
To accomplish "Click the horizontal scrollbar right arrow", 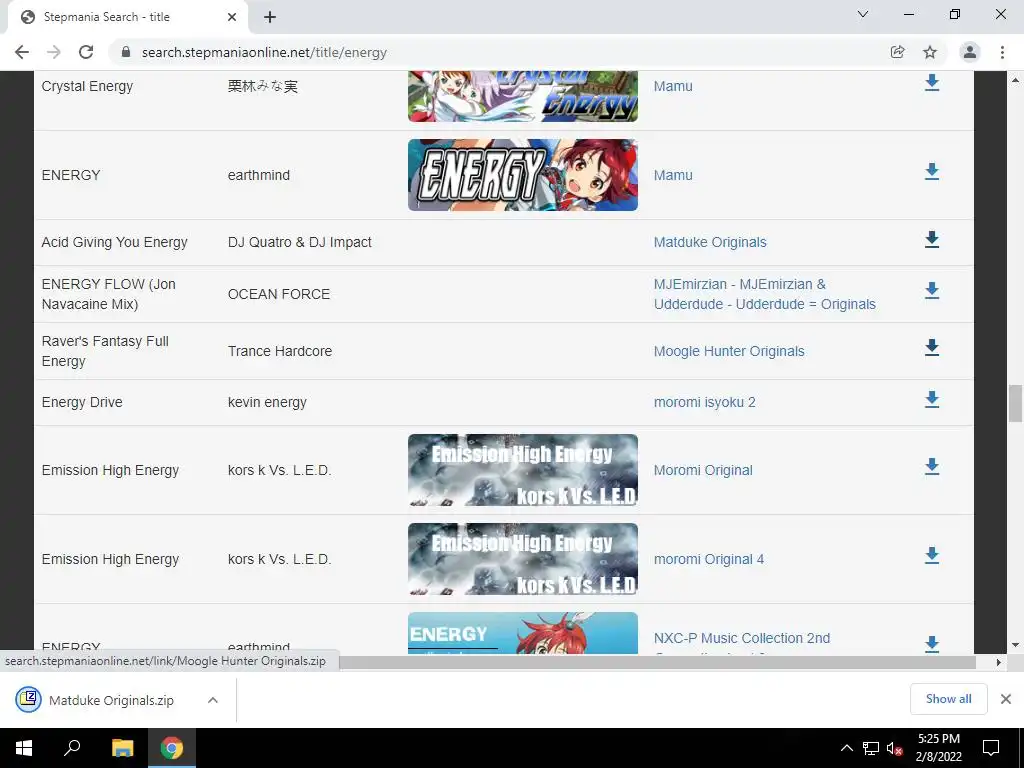I will coord(999,662).
